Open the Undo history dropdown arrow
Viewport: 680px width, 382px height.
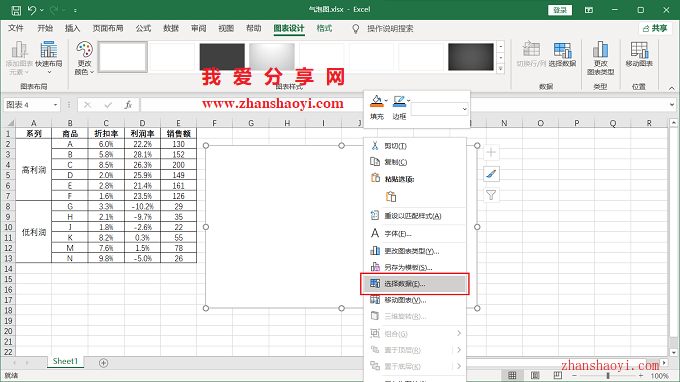click(x=42, y=10)
